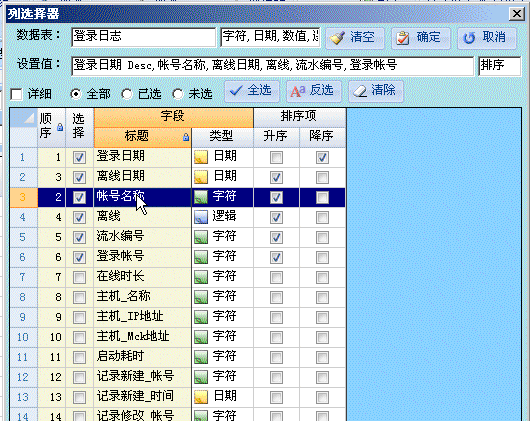
Task: Click the 流水编号 title cell
Action: click(x=142, y=238)
